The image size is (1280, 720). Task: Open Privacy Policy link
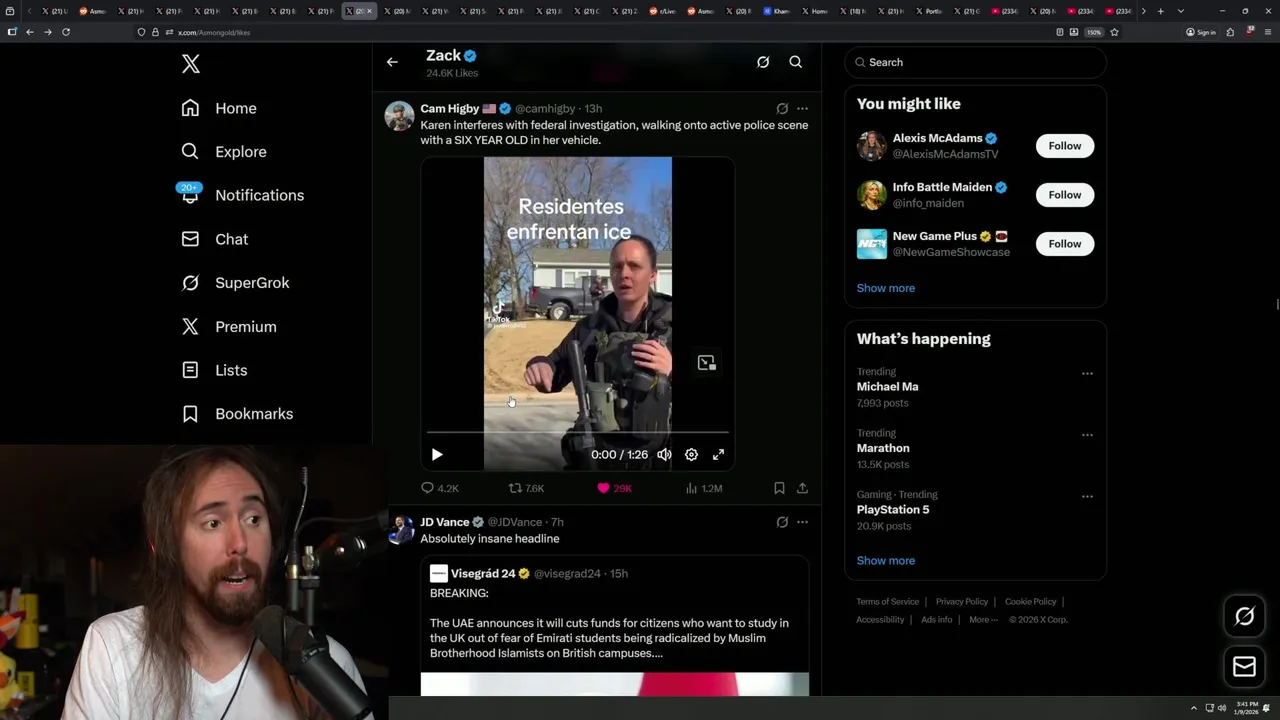coord(962,601)
